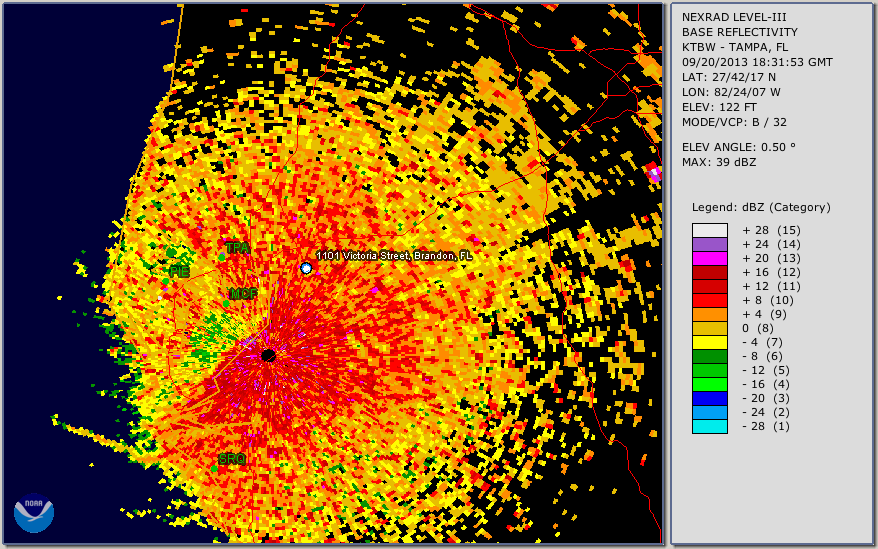
Task: Click the -24 (2) light blue swatch
Action: tap(709, 412)
